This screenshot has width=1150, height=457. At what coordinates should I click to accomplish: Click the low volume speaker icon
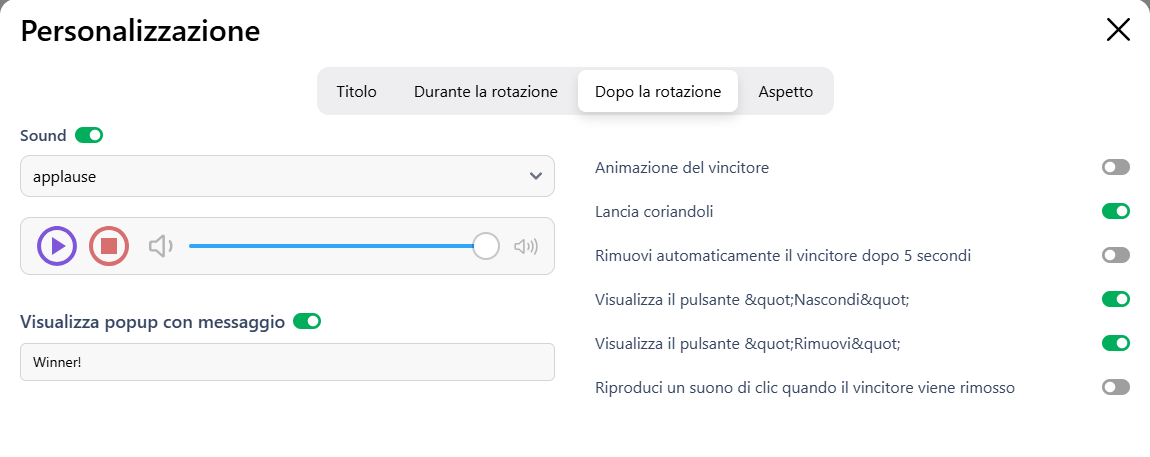pyautogui.click(x=160, y=246)
